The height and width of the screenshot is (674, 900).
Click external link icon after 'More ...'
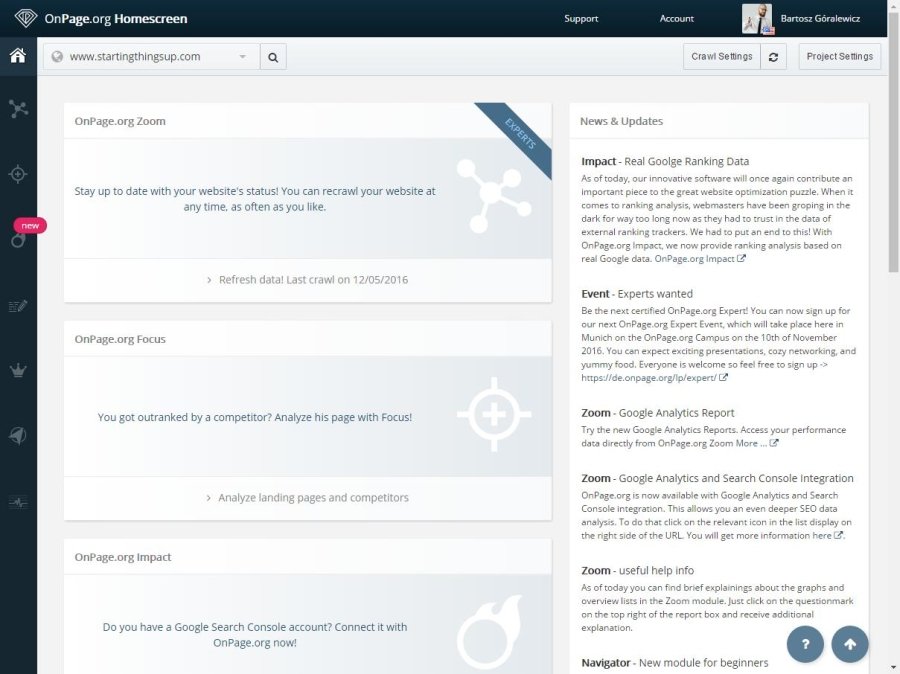pyautogui.click(x=774, y=443)
